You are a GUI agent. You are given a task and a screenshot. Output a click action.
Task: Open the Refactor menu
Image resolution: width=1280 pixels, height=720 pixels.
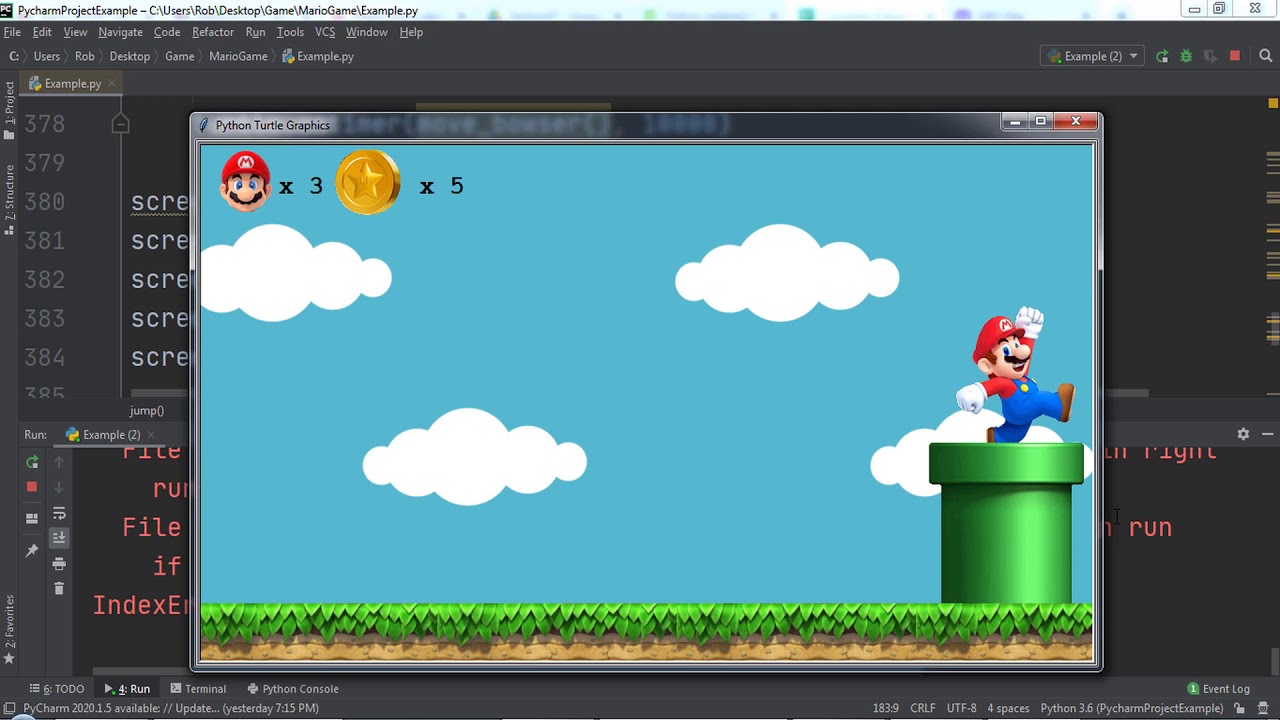(212, 32)
